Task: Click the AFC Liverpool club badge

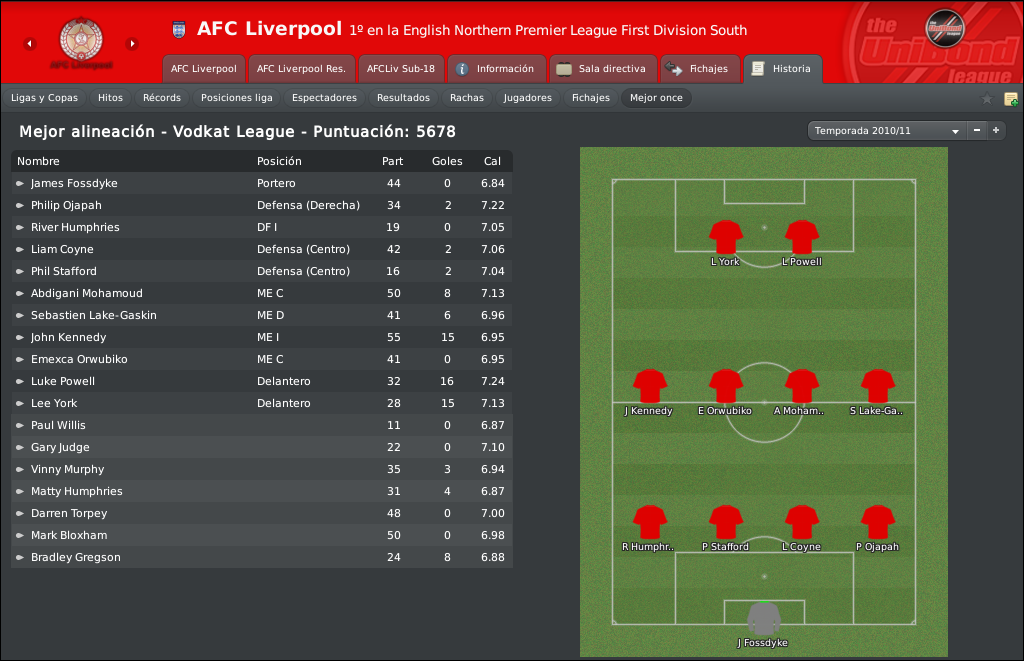Action: click(x=81, y=39)
